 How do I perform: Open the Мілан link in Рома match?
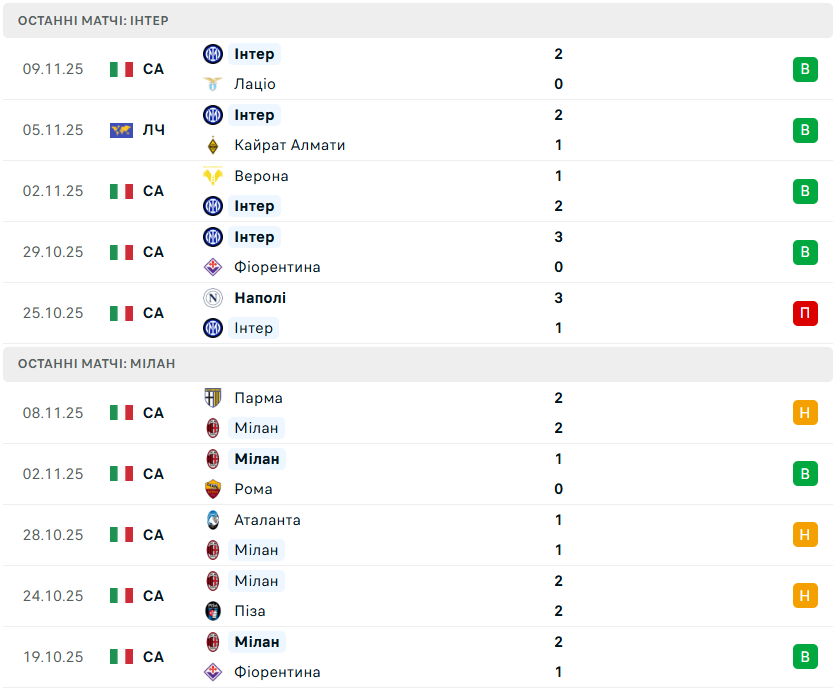257,459
